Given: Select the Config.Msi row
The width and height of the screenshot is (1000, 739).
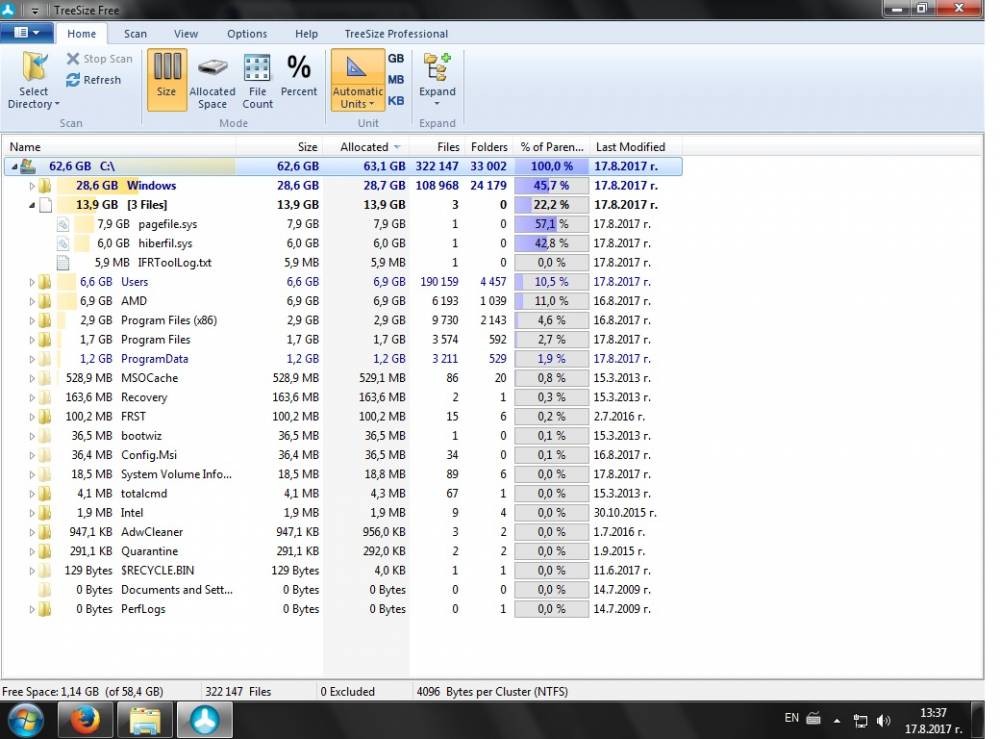Looking at the screenshot, I should (343, 455).
